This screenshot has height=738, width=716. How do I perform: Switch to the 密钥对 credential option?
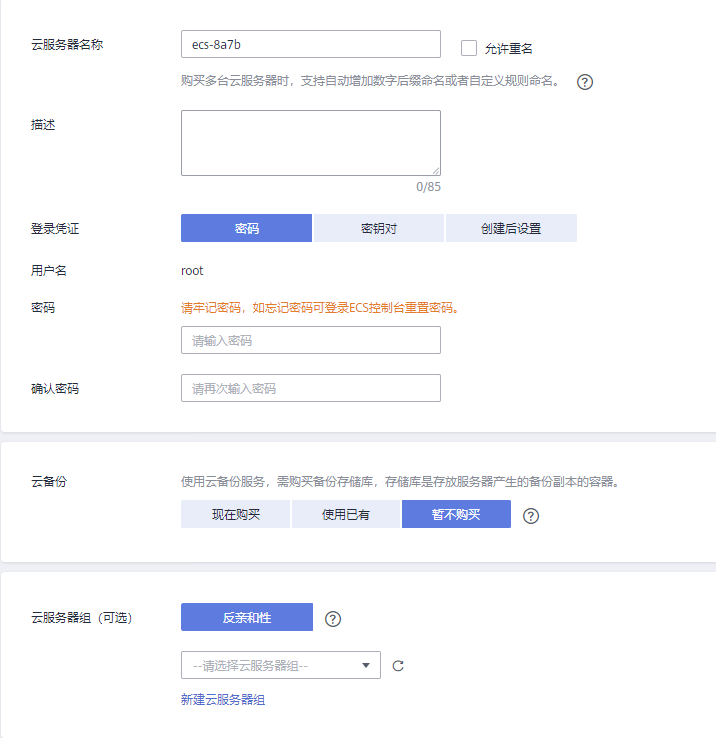[x=378, y=228]
